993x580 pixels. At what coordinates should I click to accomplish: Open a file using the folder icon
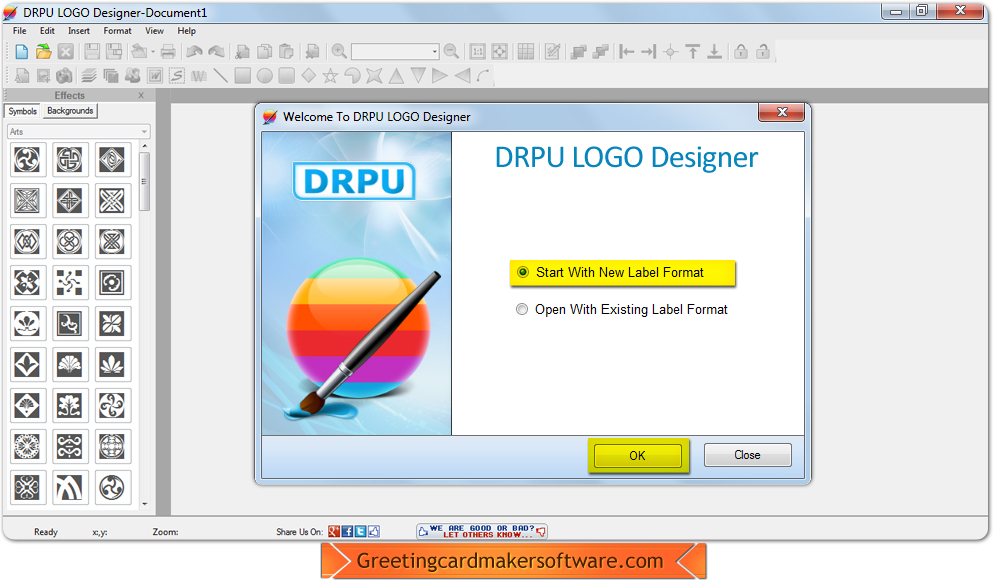pyautogui.click(x=43, y=52)
